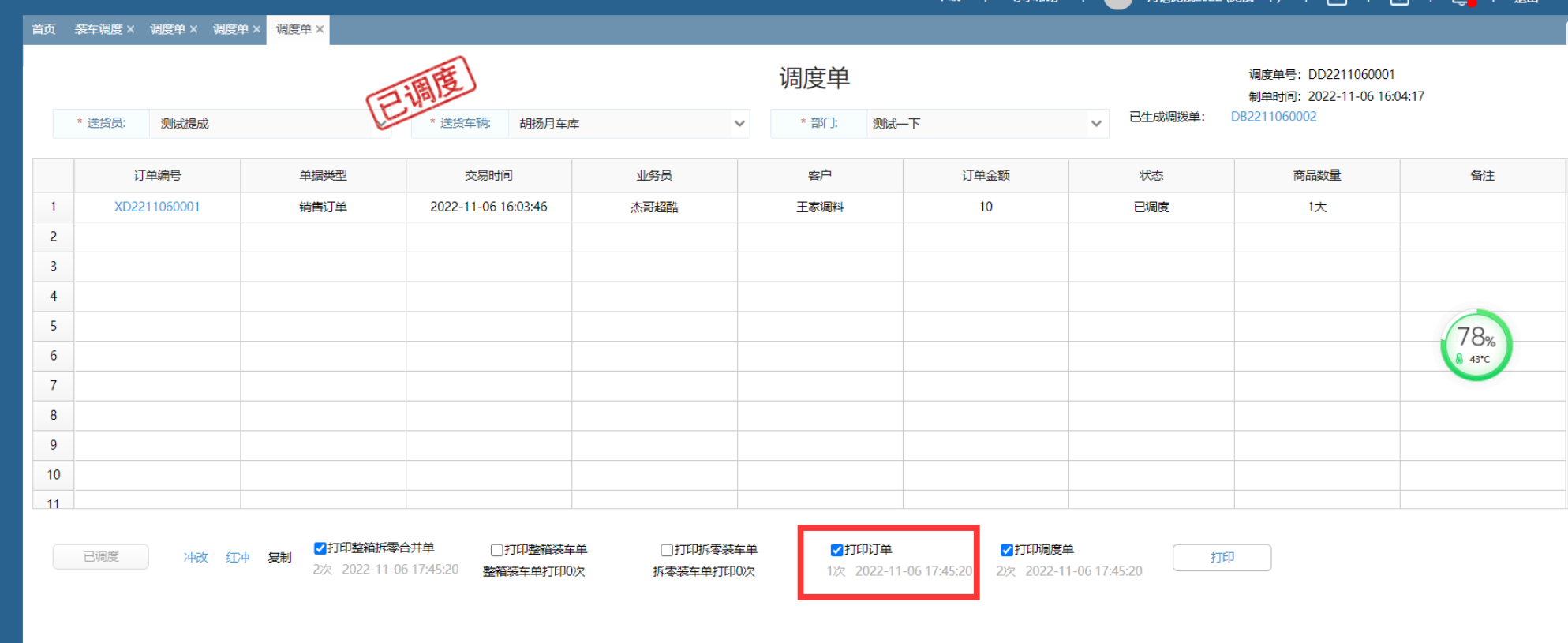Click the 杰哥超酷 salesperson cell
The width and height of the screenshot is (1568, 643).
(x=654, y=207)
